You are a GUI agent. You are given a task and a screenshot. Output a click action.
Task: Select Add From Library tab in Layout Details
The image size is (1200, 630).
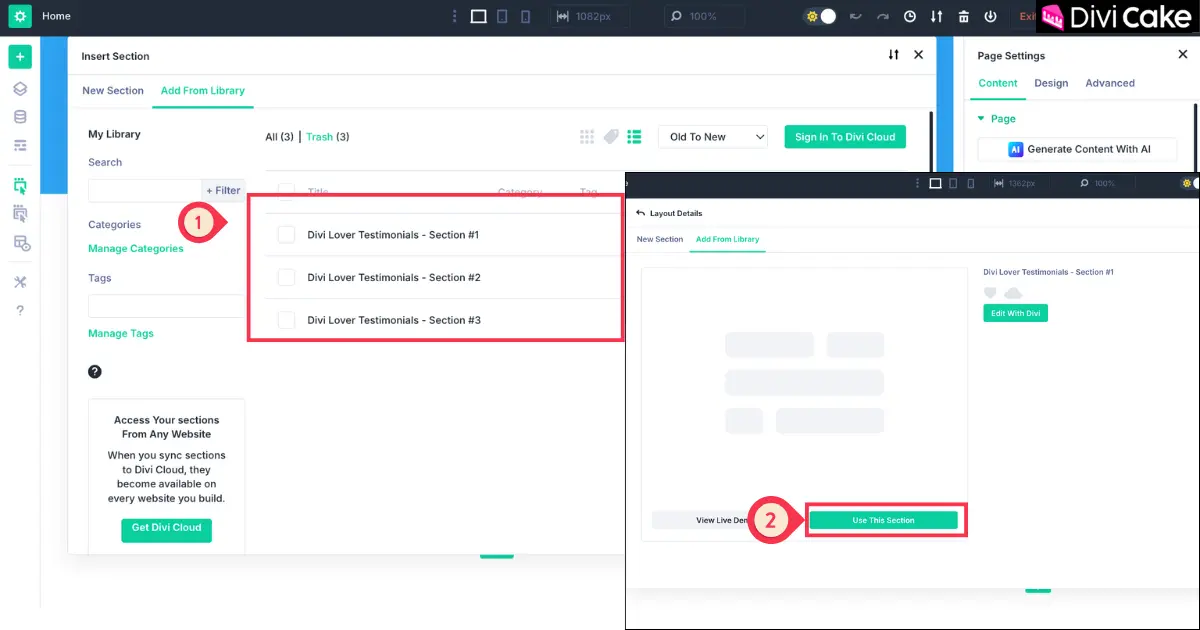click(x=727, y=239)
